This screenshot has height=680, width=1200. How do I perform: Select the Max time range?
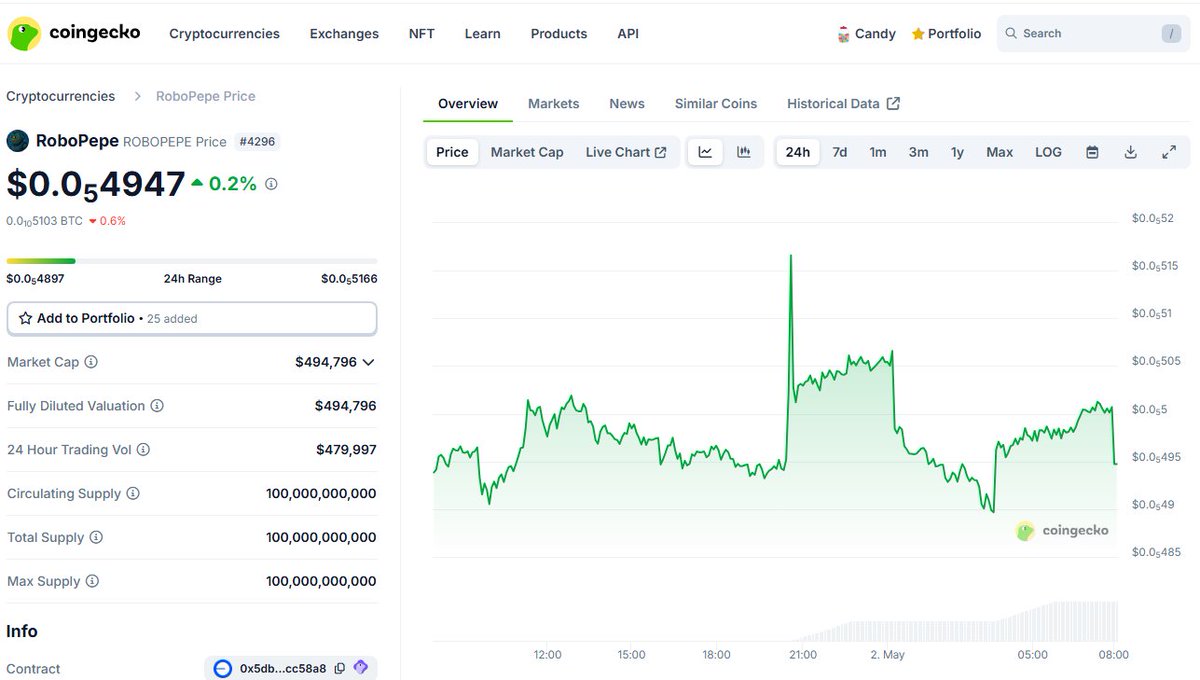[x=1000, y=152]
